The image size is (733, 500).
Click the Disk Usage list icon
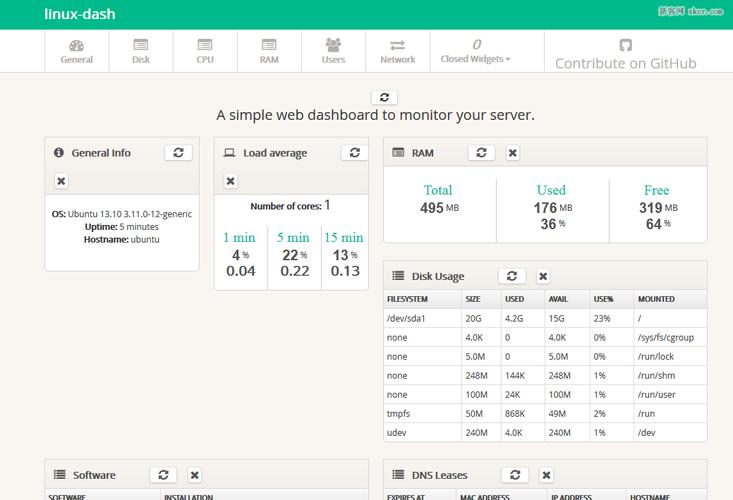coord(398,276)
